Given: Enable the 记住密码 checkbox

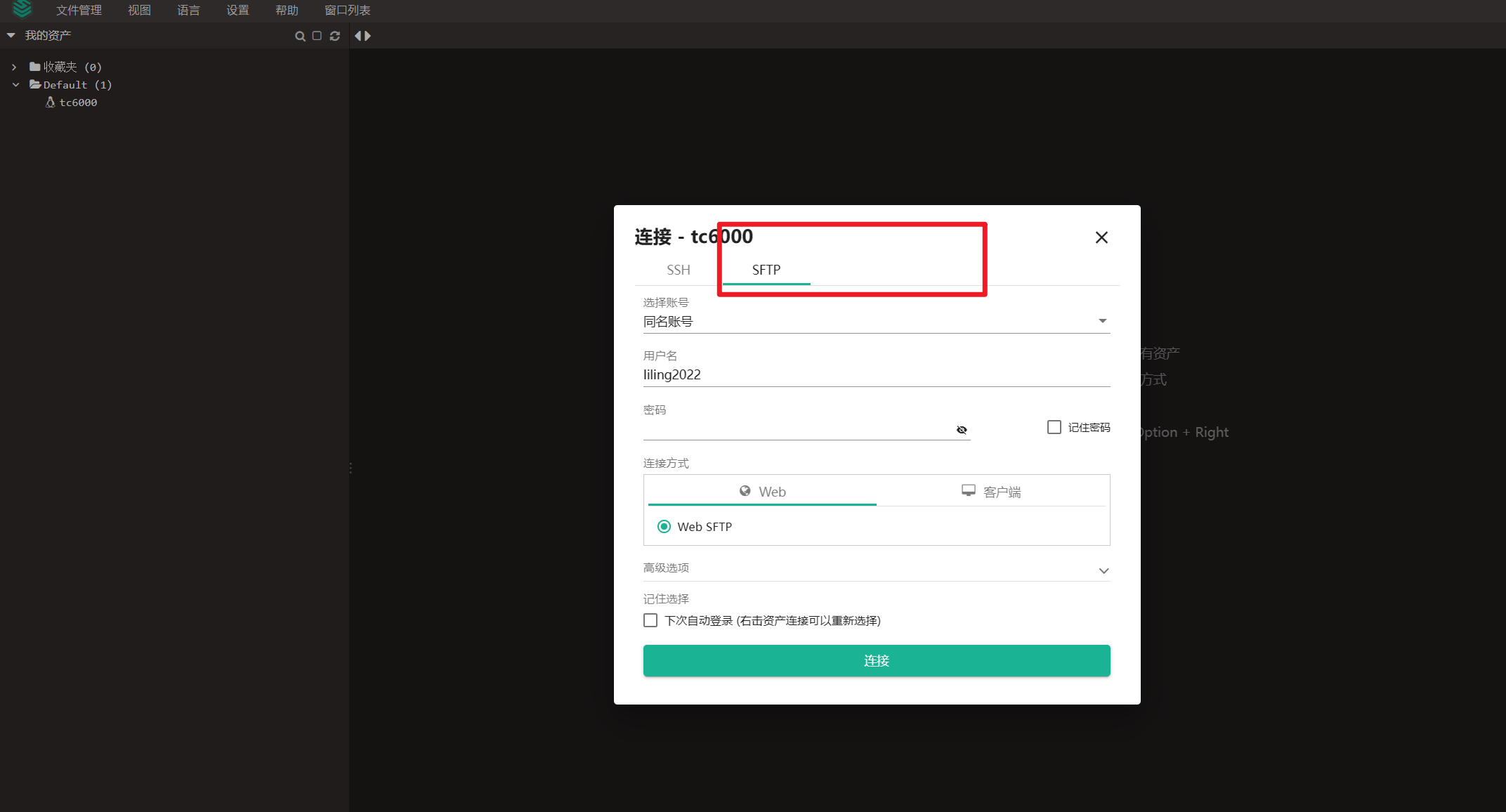Looking at the screenshot, I should (1054, 427).
